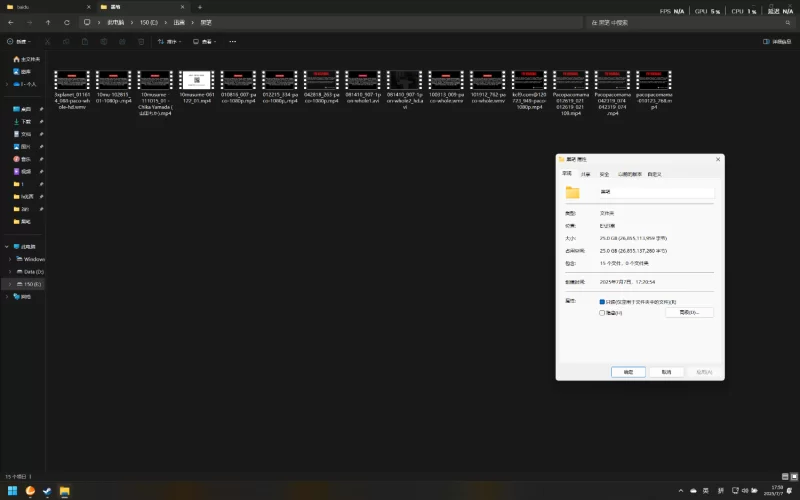Click the 150 (E:) breadcrumb segment
The width and height of the screenshot is (800, 500).
point(149,22)
